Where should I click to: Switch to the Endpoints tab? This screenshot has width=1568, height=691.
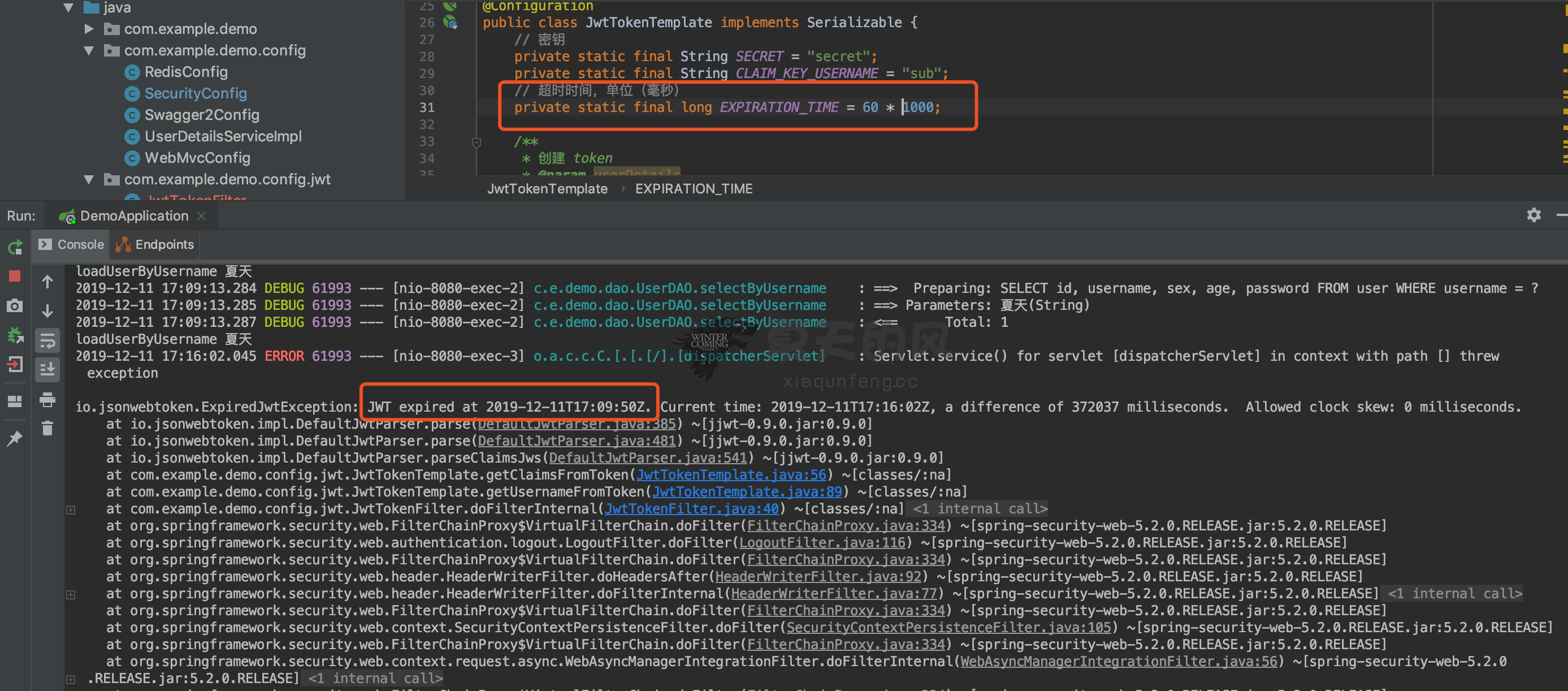point(155,244)
